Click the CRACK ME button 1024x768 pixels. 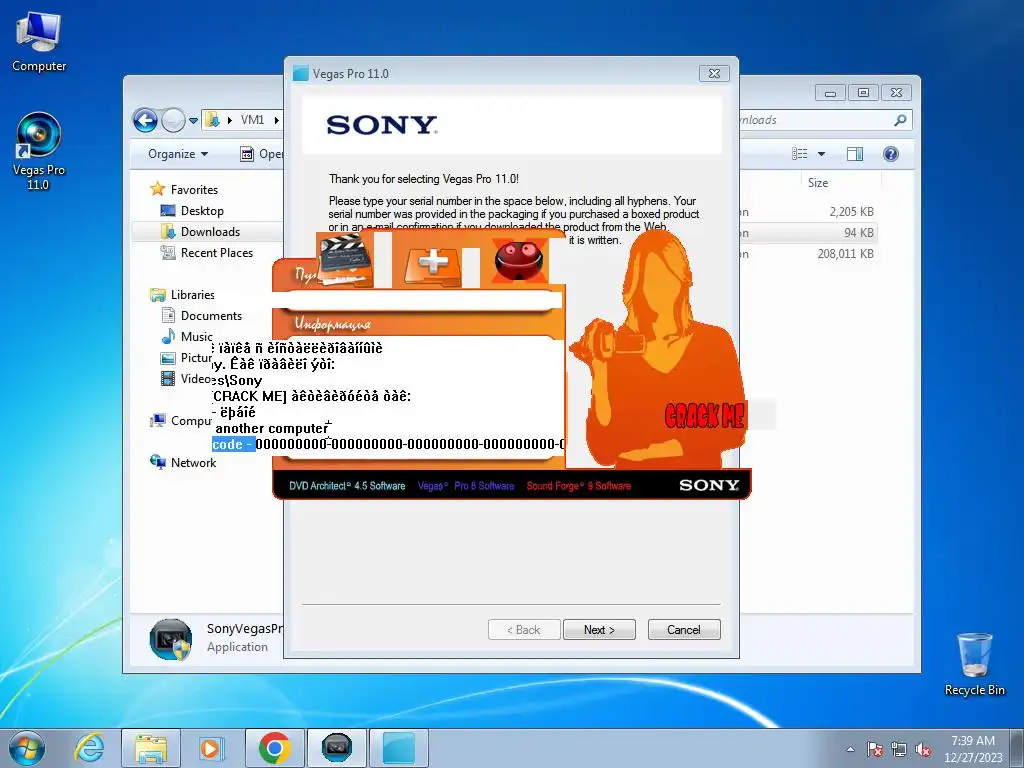pos(705,415)
